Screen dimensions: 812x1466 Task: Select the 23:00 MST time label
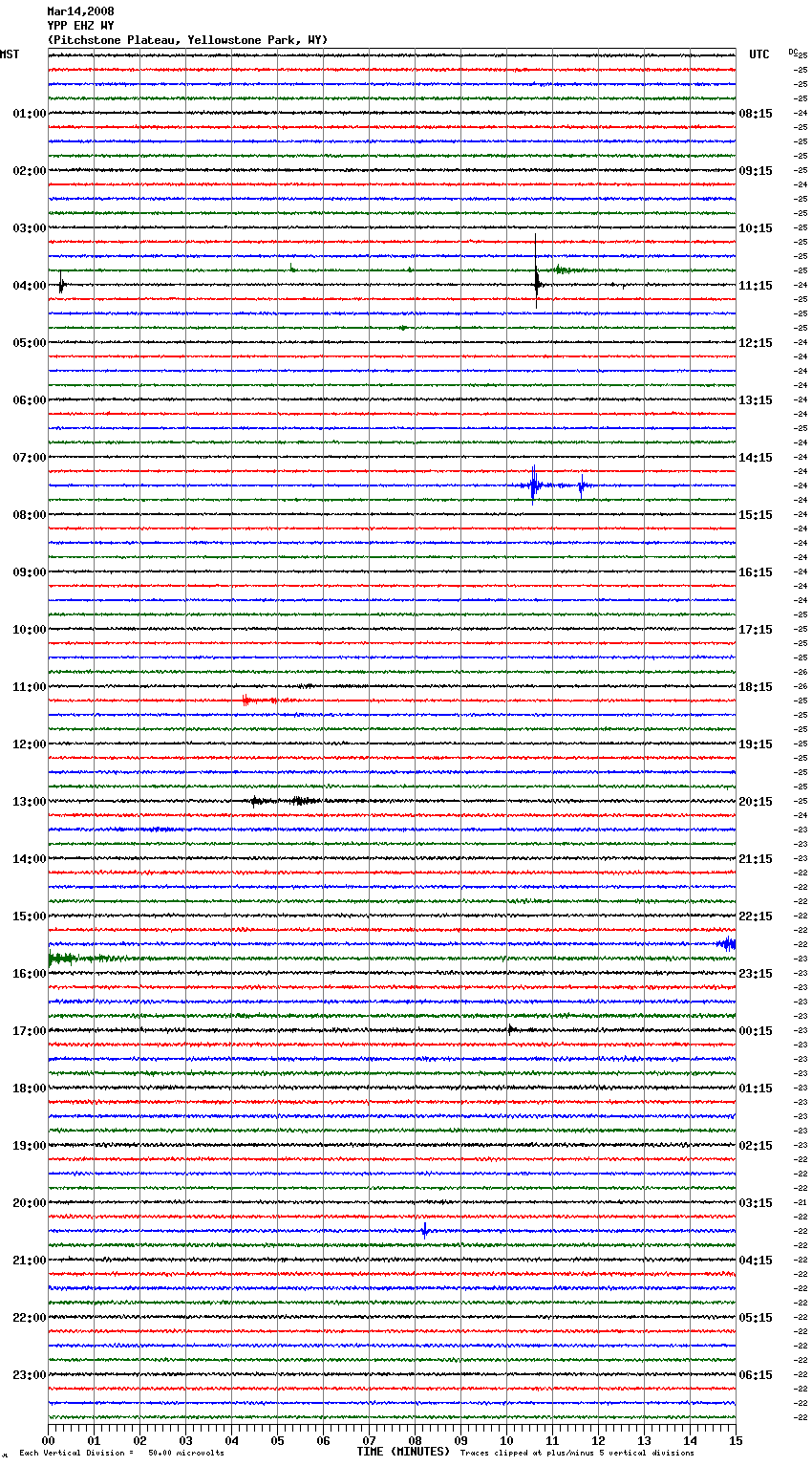30,1375
